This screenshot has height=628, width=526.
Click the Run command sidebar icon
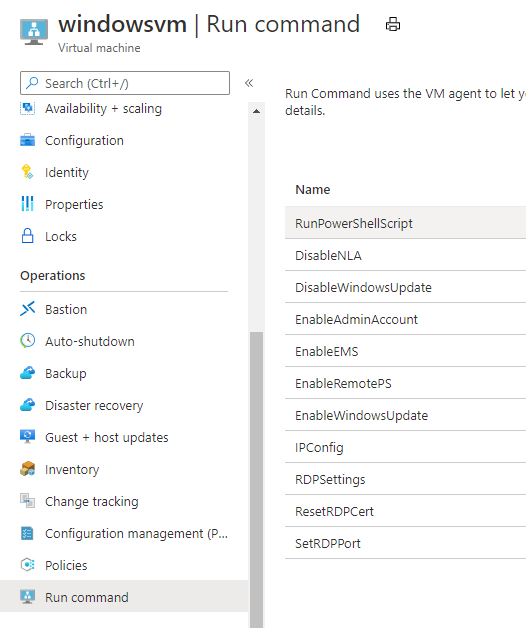pyautogui.click(x=28, y=597)
